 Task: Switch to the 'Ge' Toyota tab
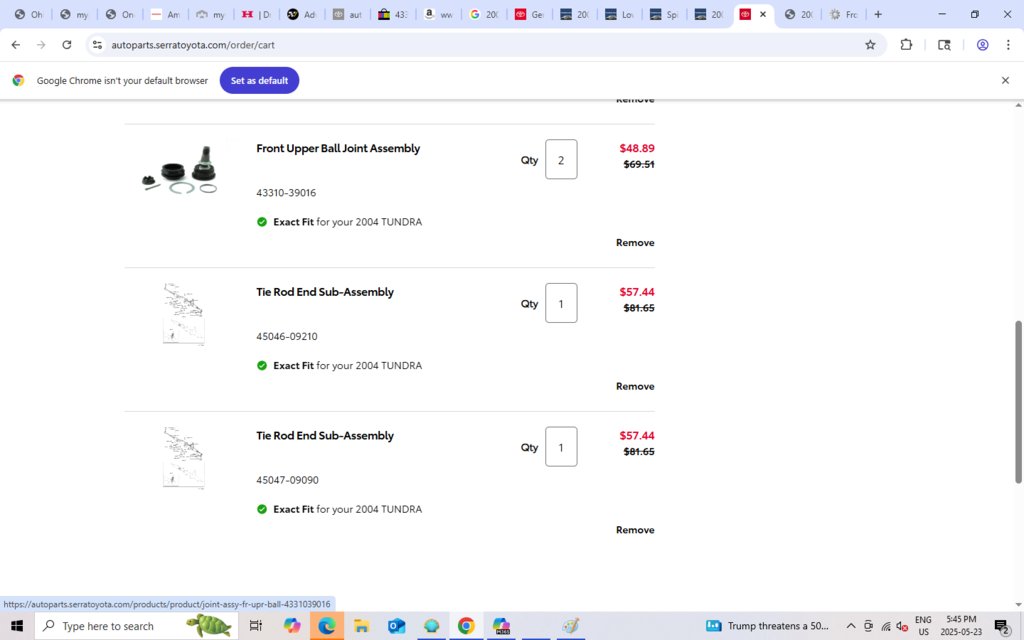tap(529, 14)
